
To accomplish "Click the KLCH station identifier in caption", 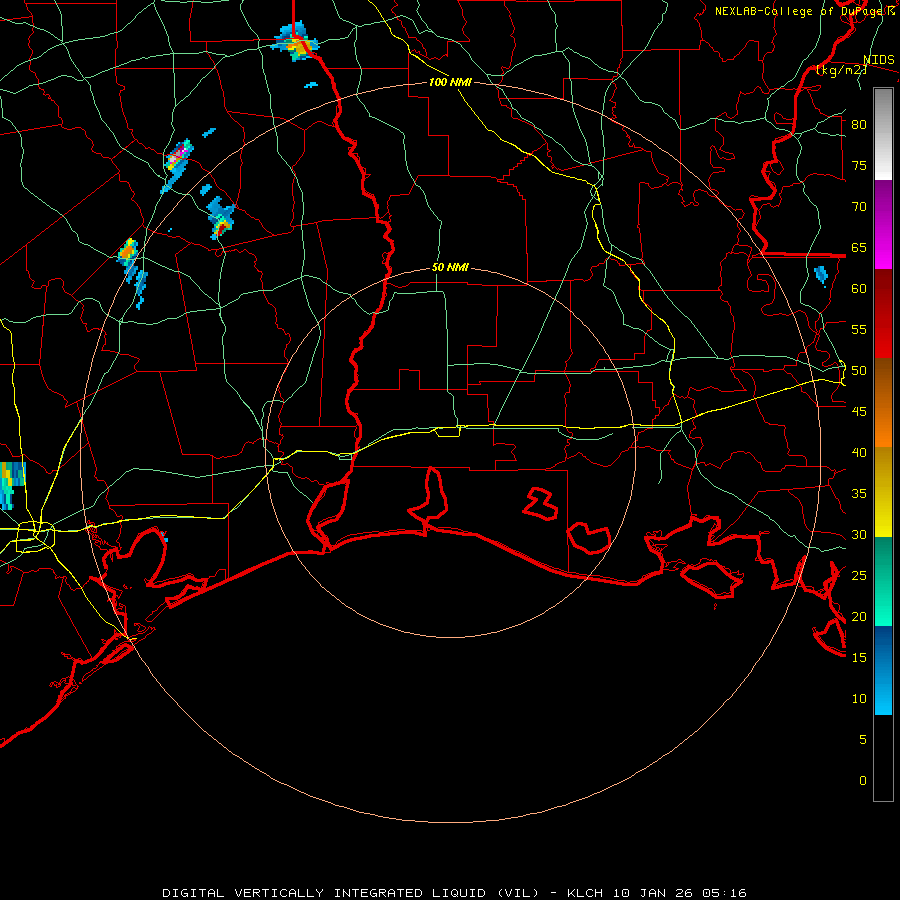I will click(x=585, y=893).
